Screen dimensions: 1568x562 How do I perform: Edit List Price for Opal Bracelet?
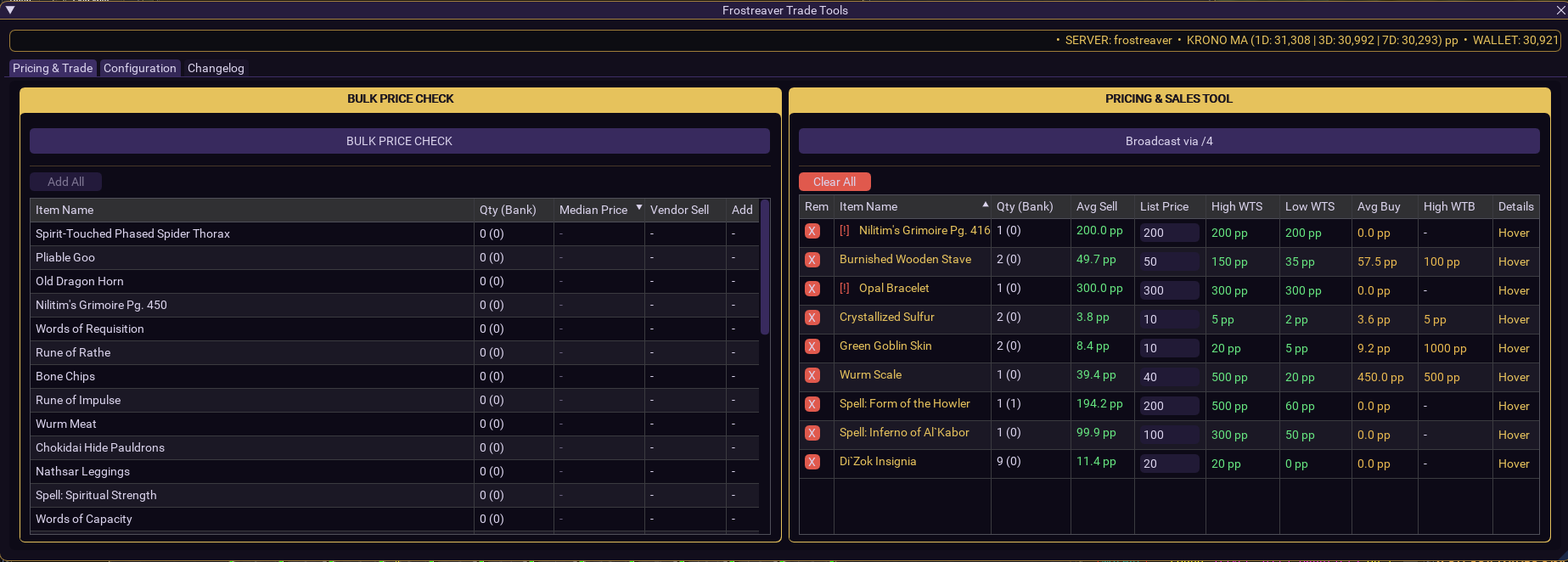point(1169,290)
